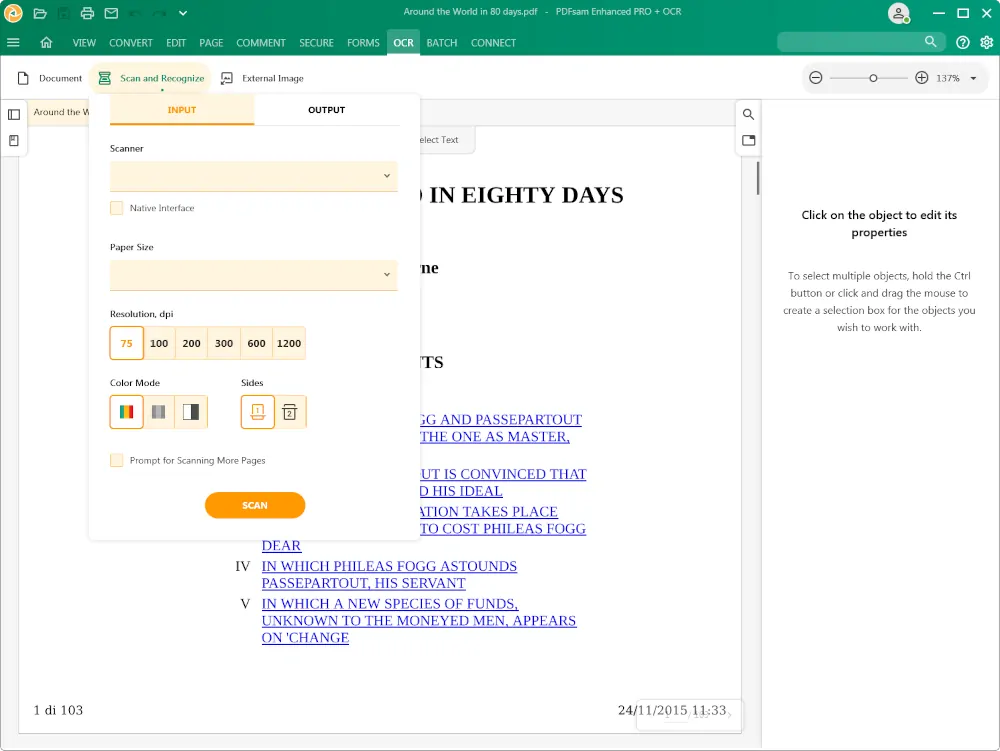Open the CONVERT menu tab
This screenshot has height=751, width=1000.
(131, 43)
